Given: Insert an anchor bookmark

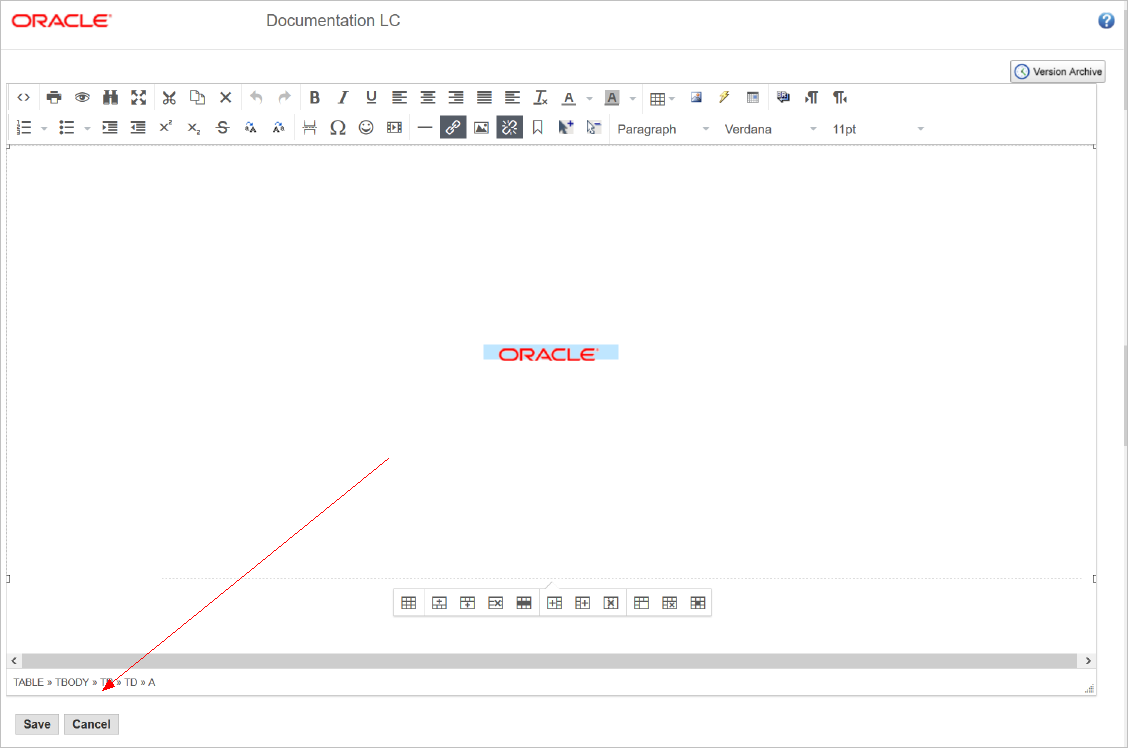Looking at the screenshot, I should point(537,128).
